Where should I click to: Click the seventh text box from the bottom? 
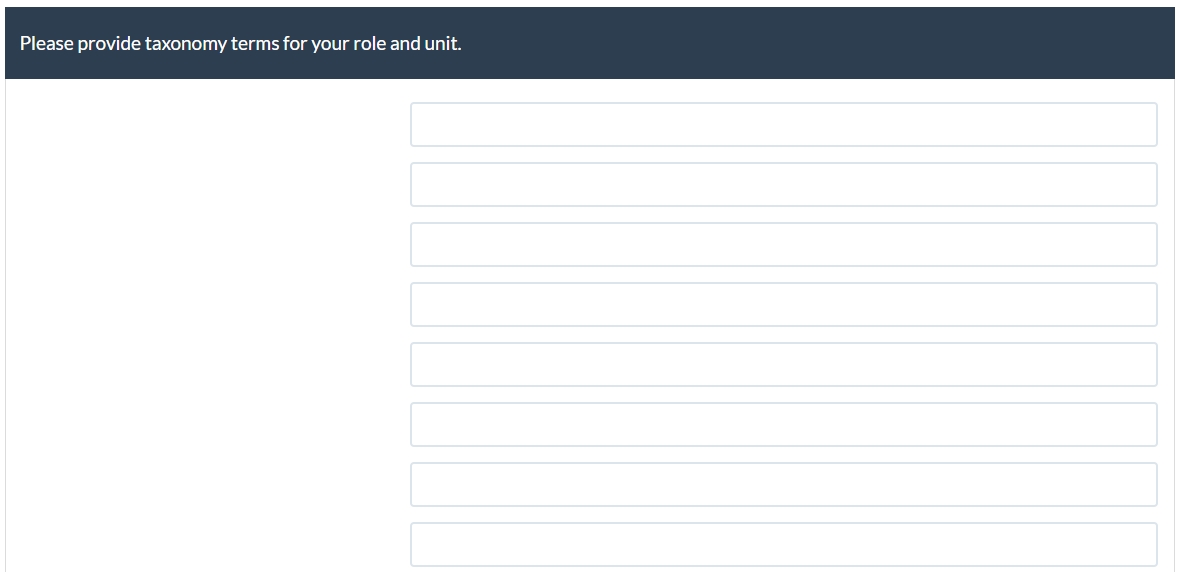coord(783,184)
